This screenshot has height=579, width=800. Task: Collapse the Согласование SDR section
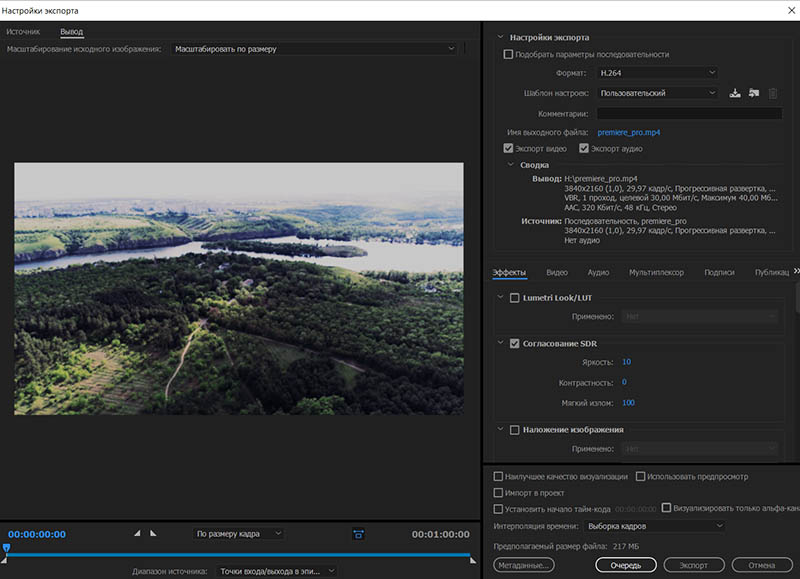click(500, 343)
